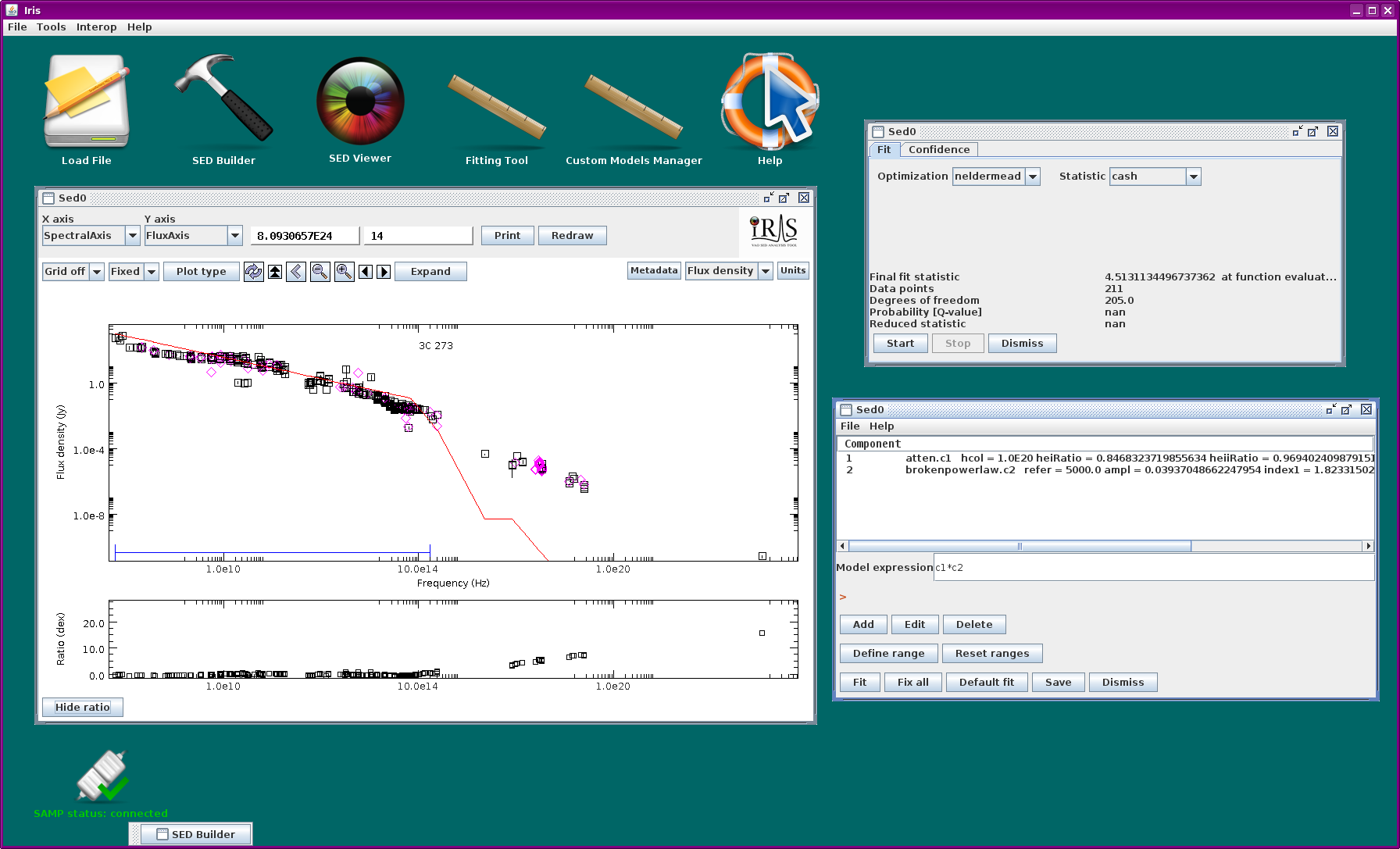Click the Redraw button
This screenshot has height=849, width=1400.
572,236
